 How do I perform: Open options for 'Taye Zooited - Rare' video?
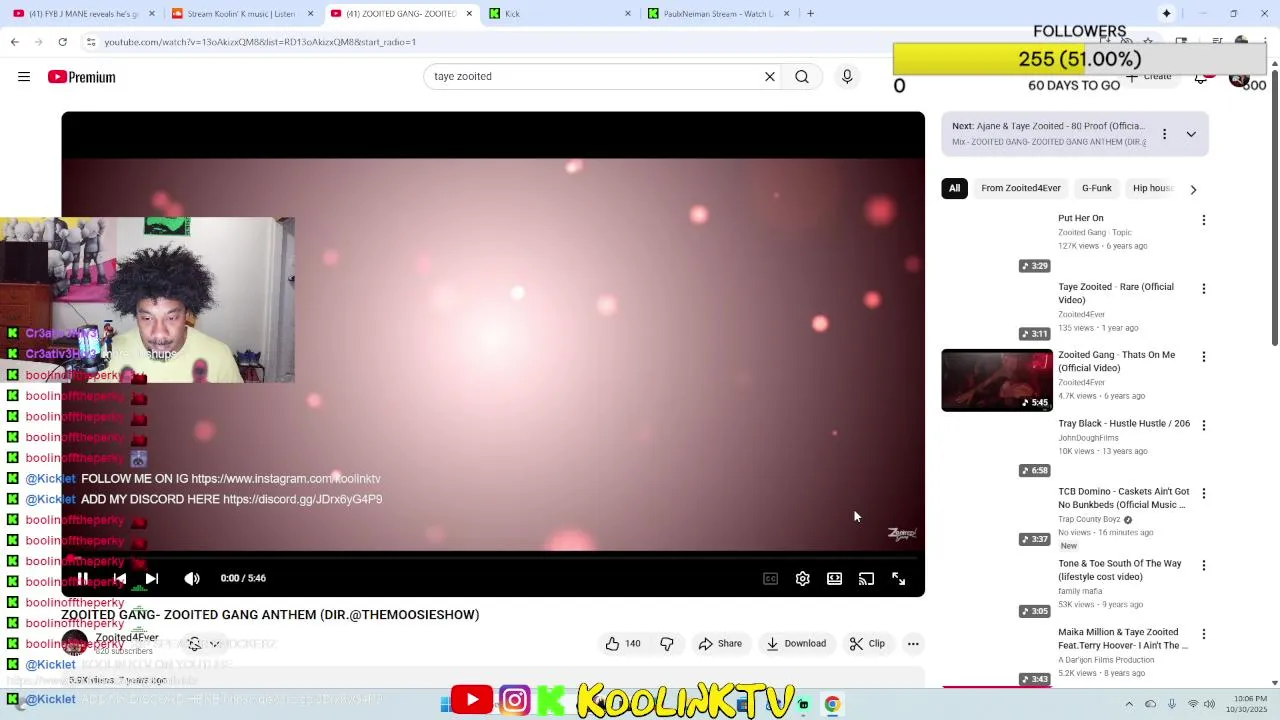[x=1204, y=289]
